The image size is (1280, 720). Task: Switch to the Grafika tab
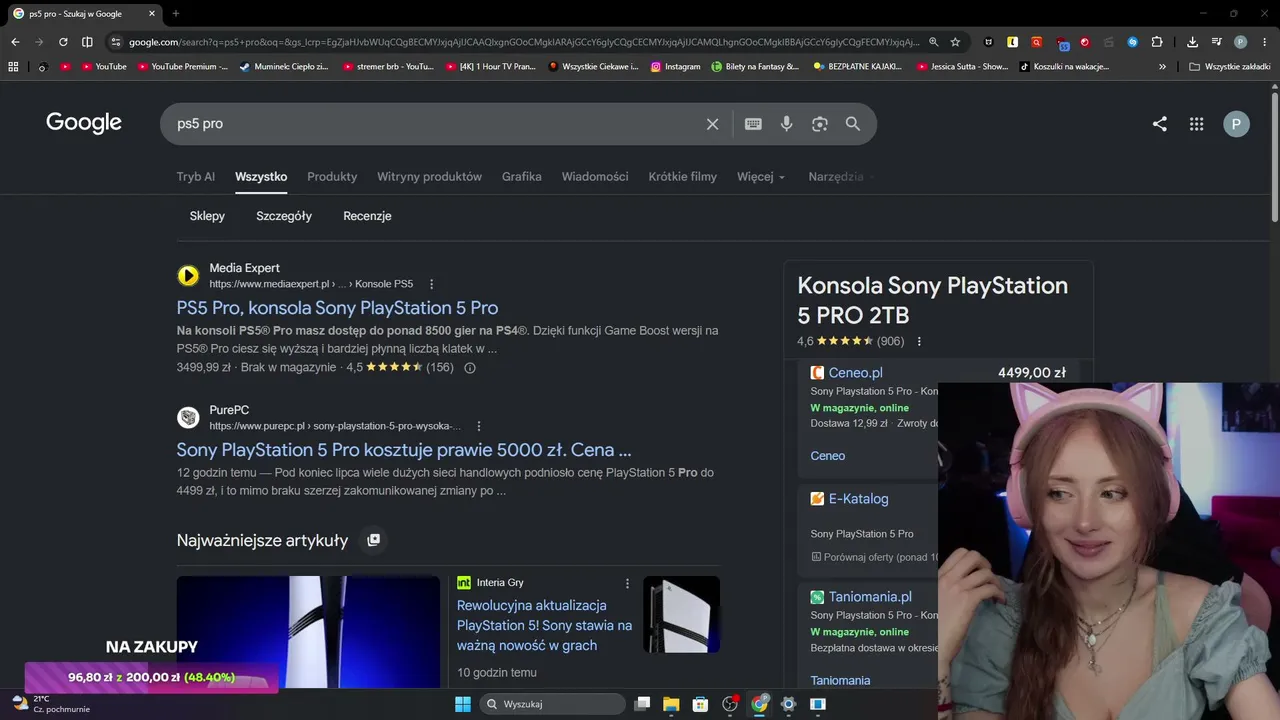522,177
